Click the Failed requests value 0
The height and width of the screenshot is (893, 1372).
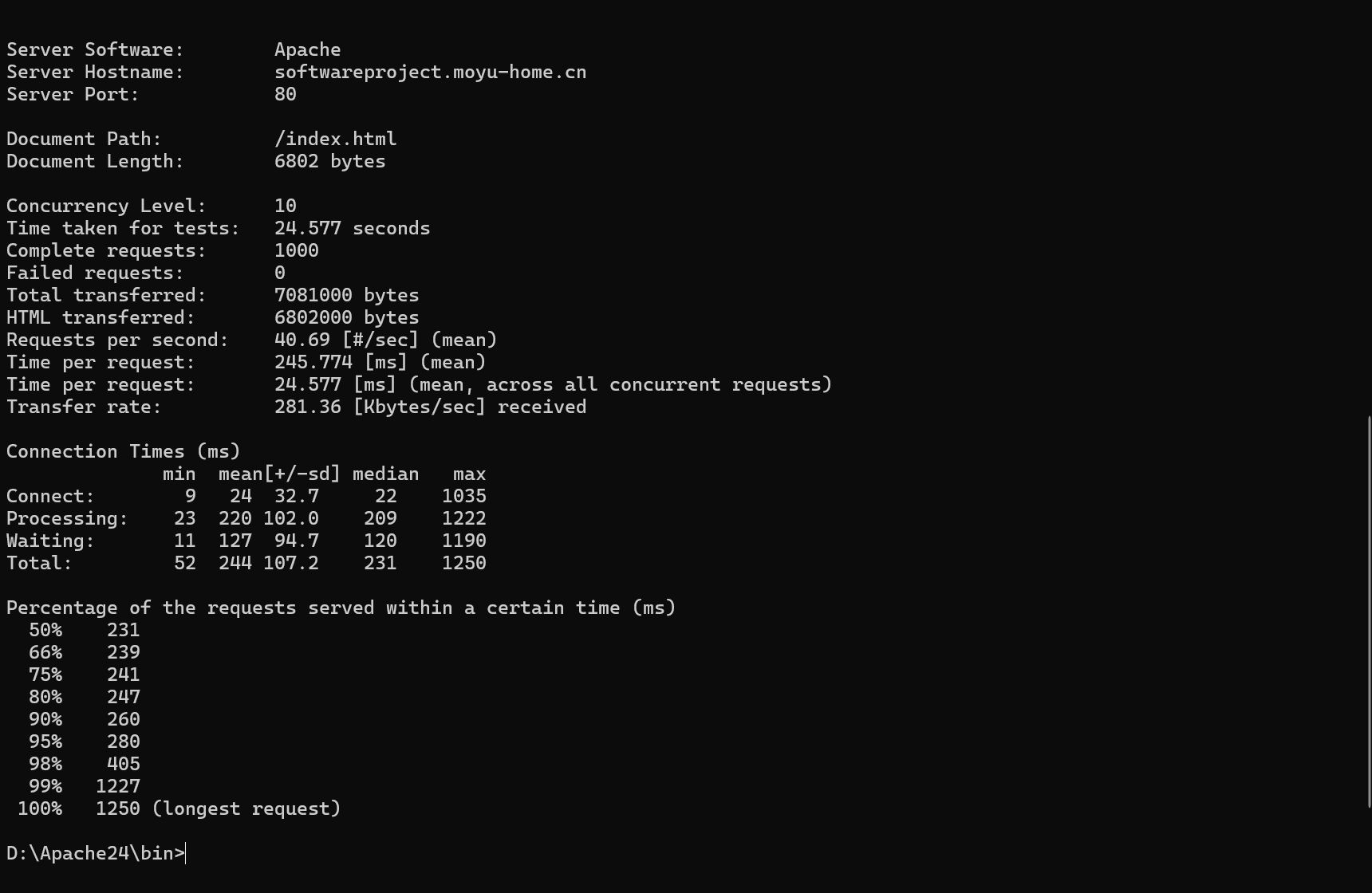point(279,273)
